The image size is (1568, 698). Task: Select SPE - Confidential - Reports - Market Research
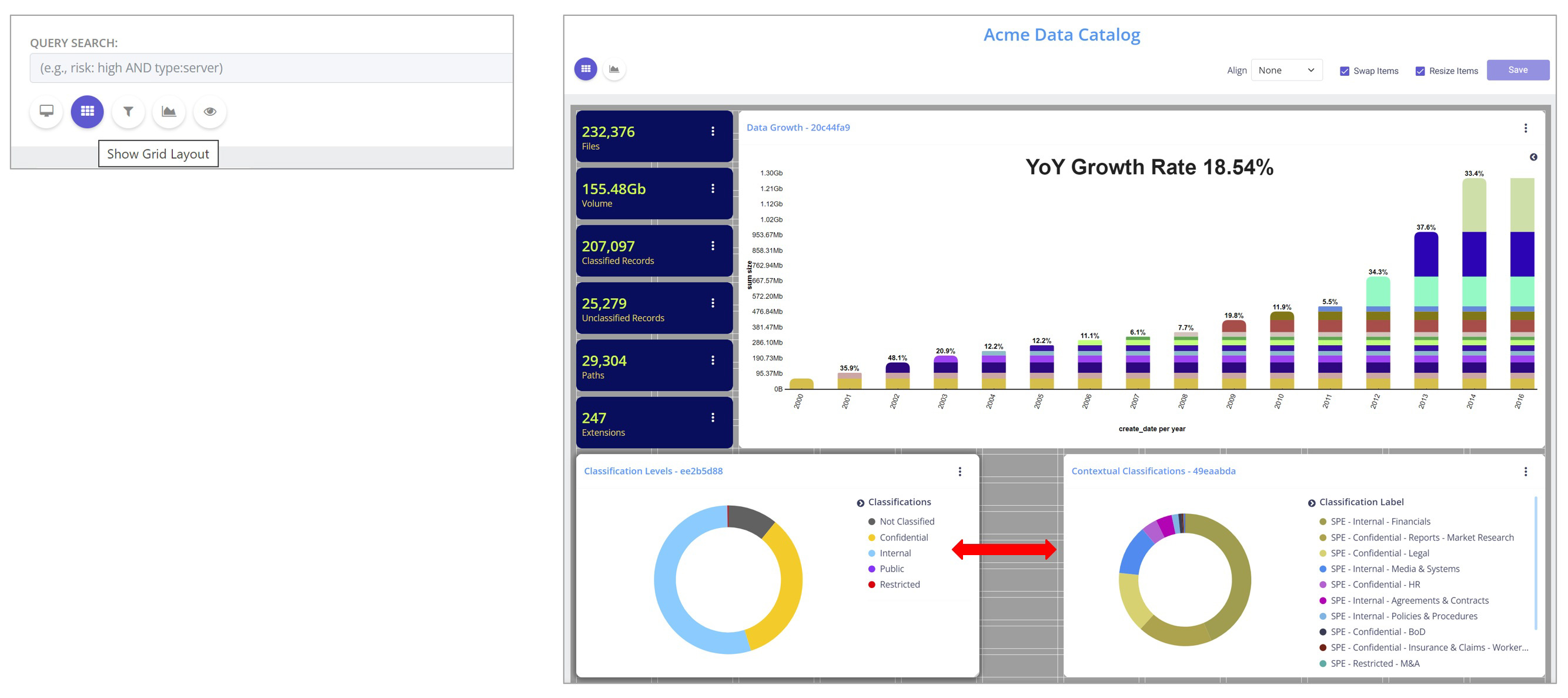pos(1416,538)
